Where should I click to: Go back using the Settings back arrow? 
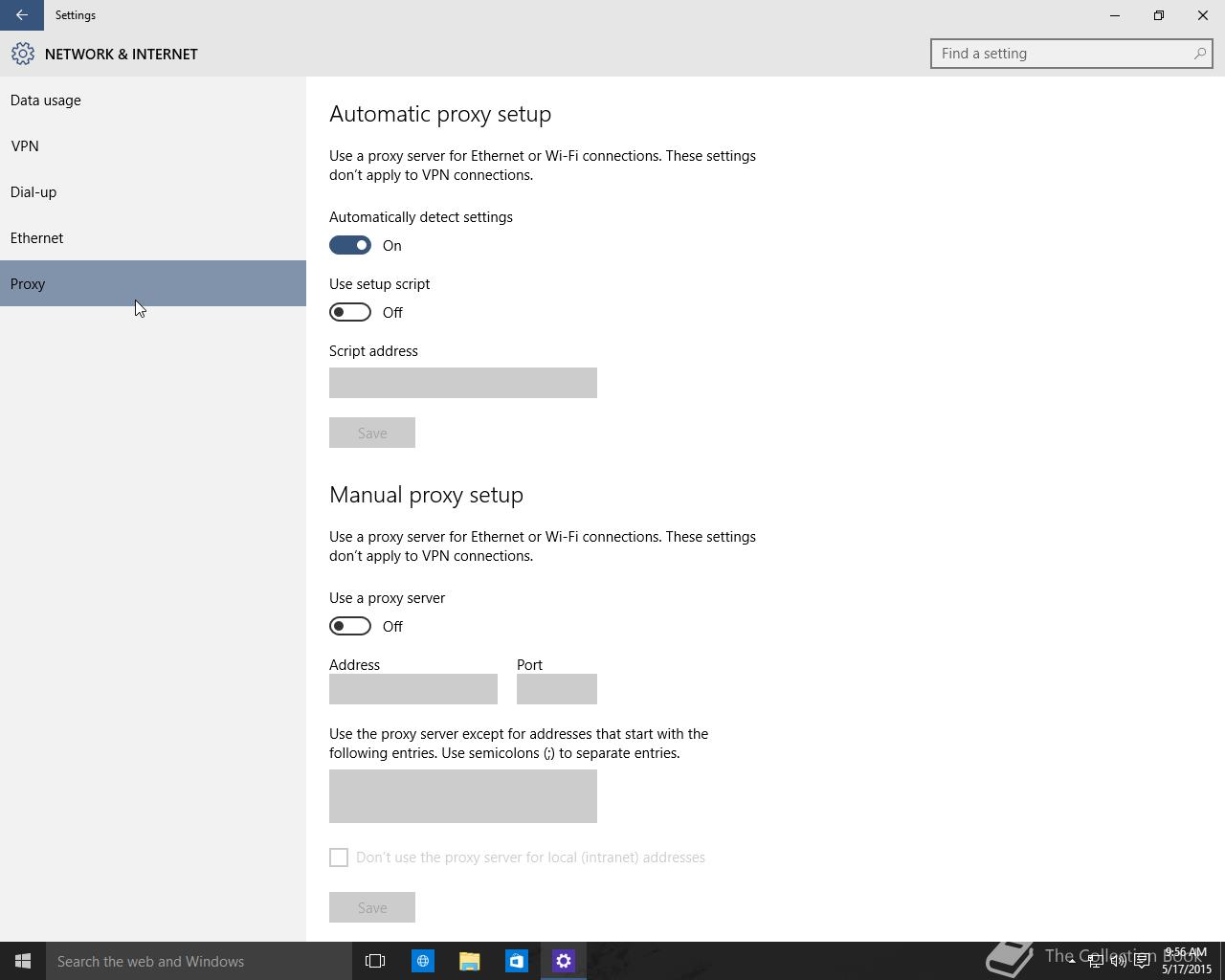pos(21,15)
